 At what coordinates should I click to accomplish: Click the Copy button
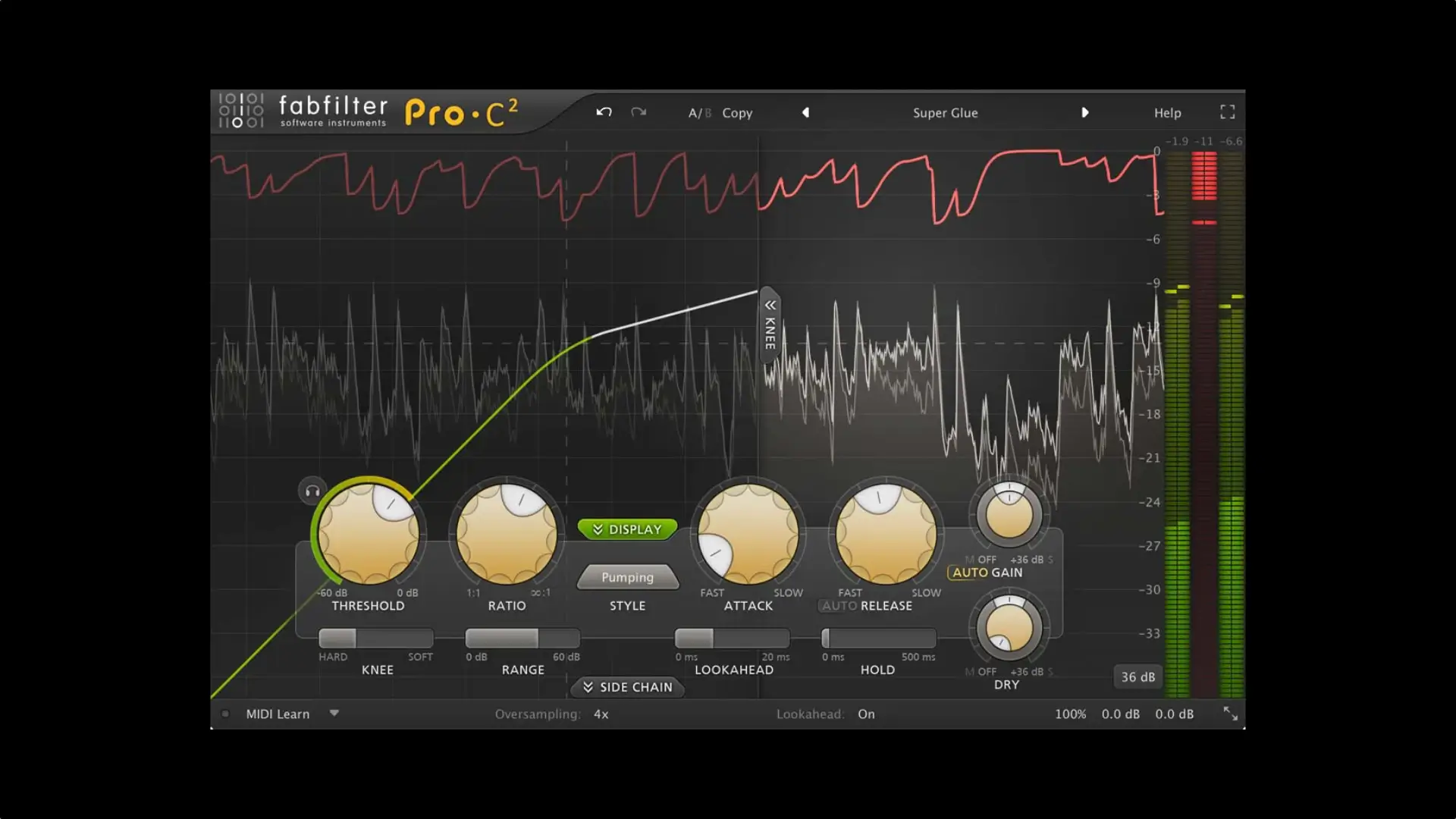(736, 112)
